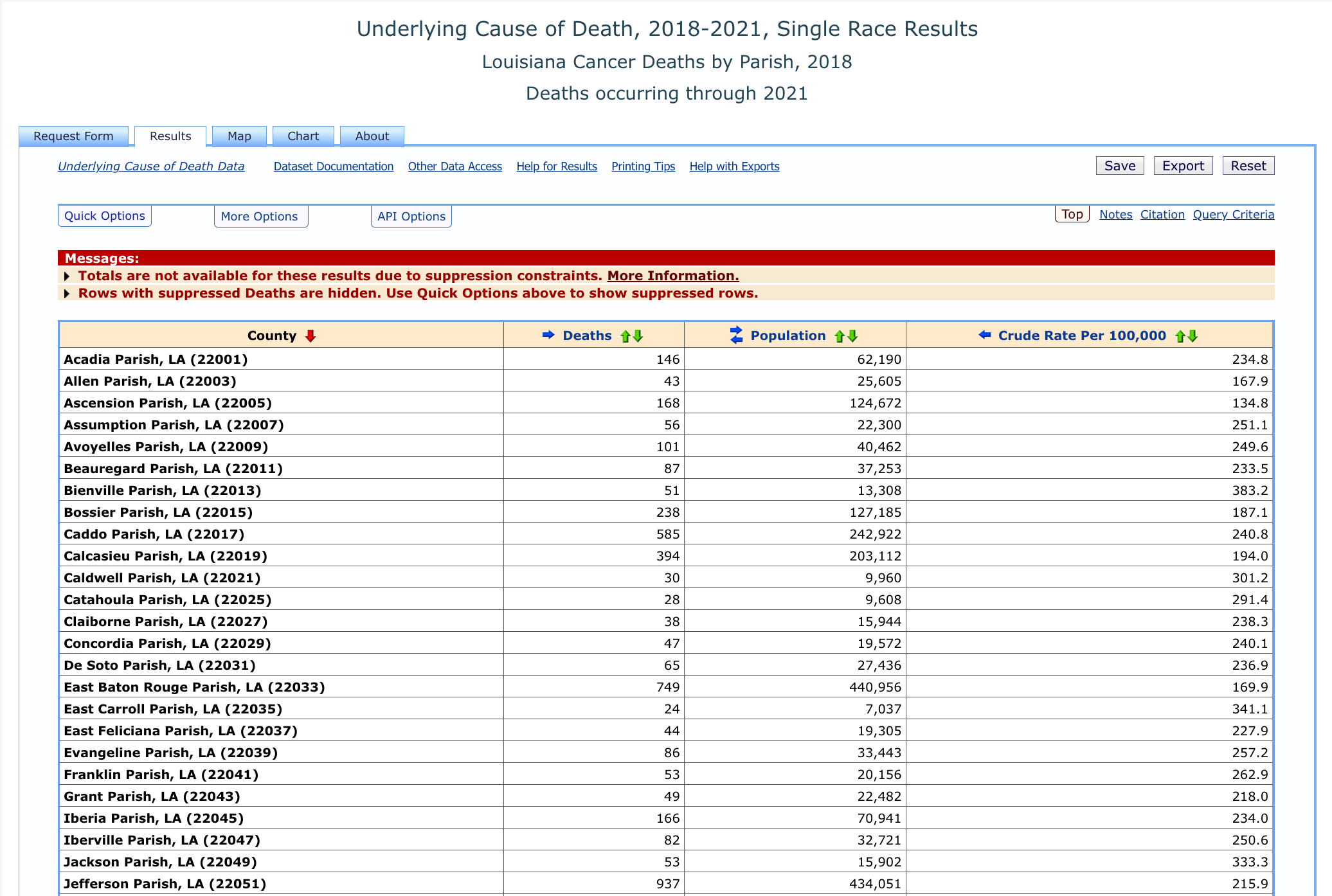Image resolution: width=1332 pixels, height=896 pixels.
Task: Open the Help for Results link
Action: pos(557,166)
